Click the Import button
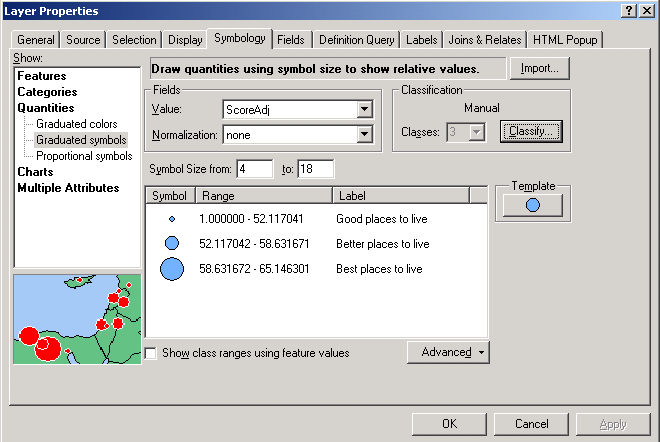Screen dimensions: 660x442 [540, 69]
